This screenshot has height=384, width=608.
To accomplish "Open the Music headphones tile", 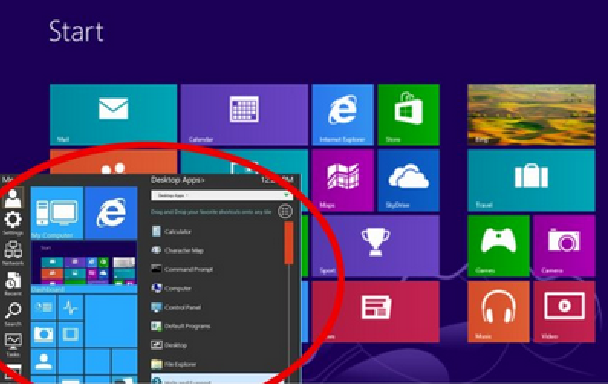I will pyautogui.click(x=498, y=311).
